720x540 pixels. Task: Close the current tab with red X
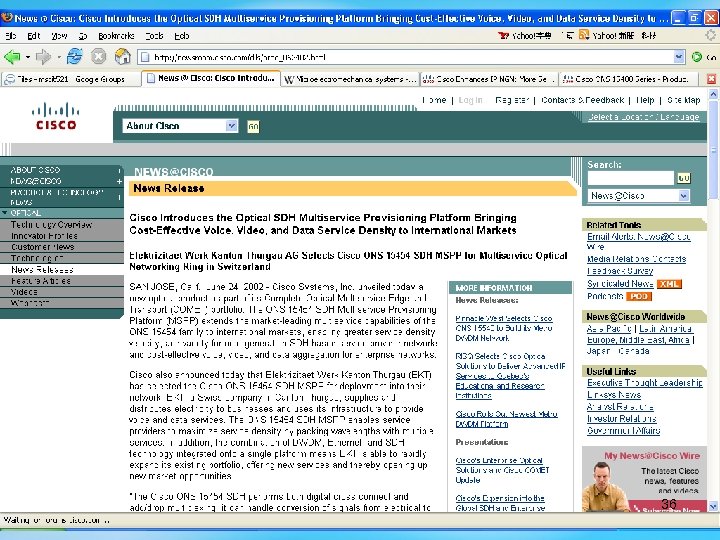point(712,79)
